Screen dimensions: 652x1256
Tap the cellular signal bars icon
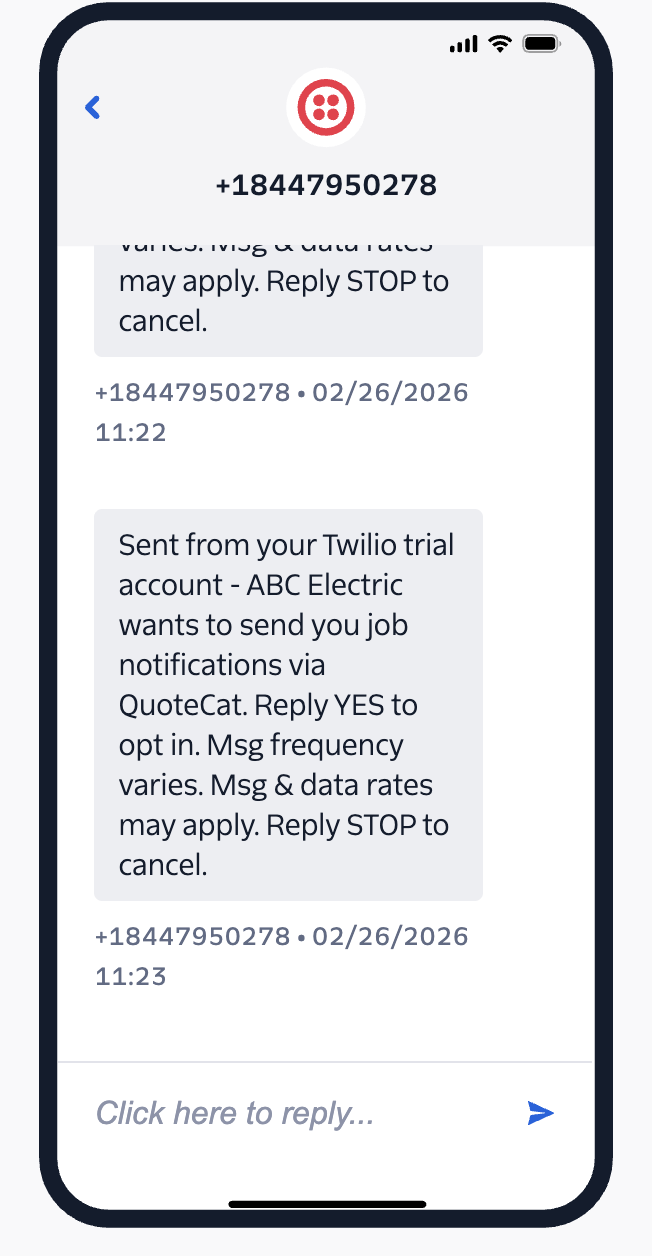point(461,43)
